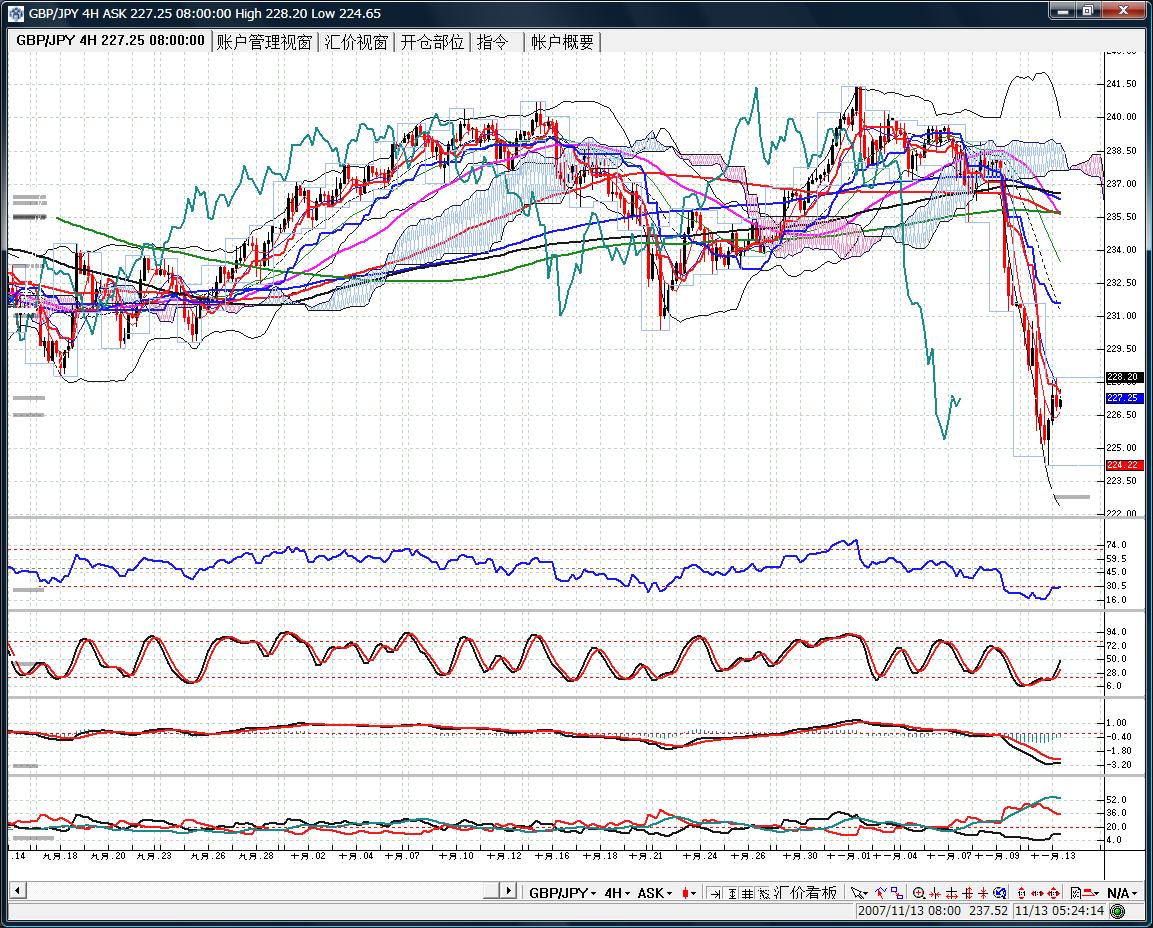Click the vertical compress arrows icon
The width and height of the screenshot is (1153, 928).
[952, 893]
